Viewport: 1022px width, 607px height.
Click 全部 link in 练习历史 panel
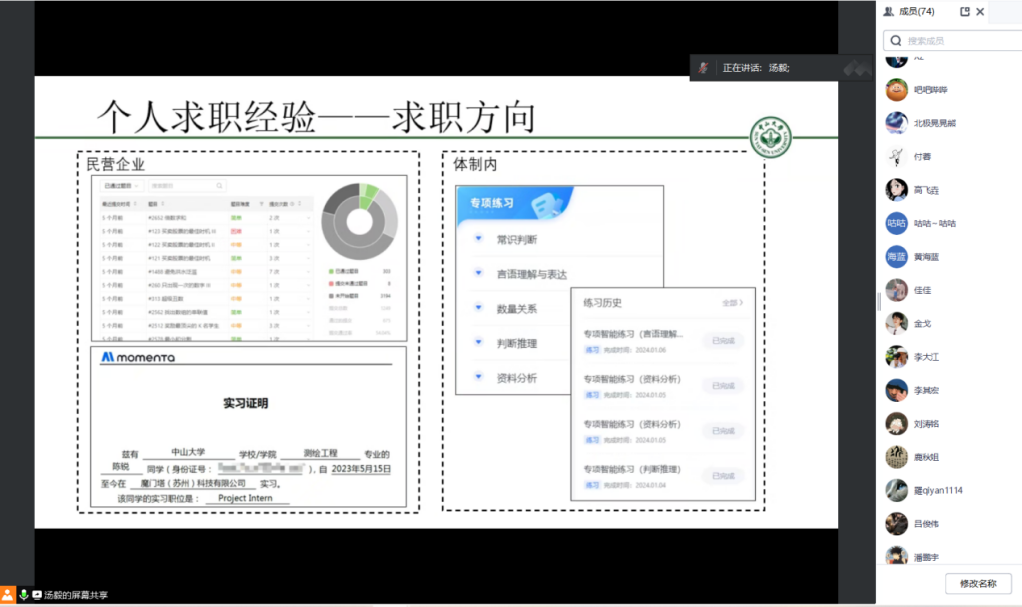click(732, 302)
